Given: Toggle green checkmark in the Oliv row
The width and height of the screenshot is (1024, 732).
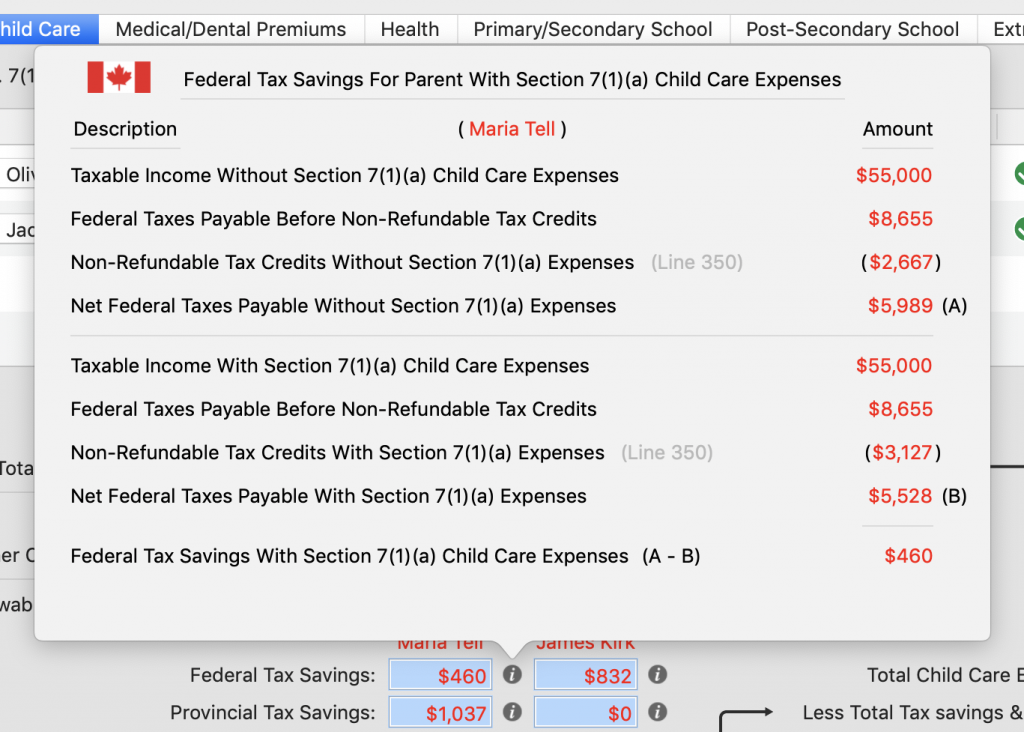Looking at the screenshot, I should point(1019,174).
